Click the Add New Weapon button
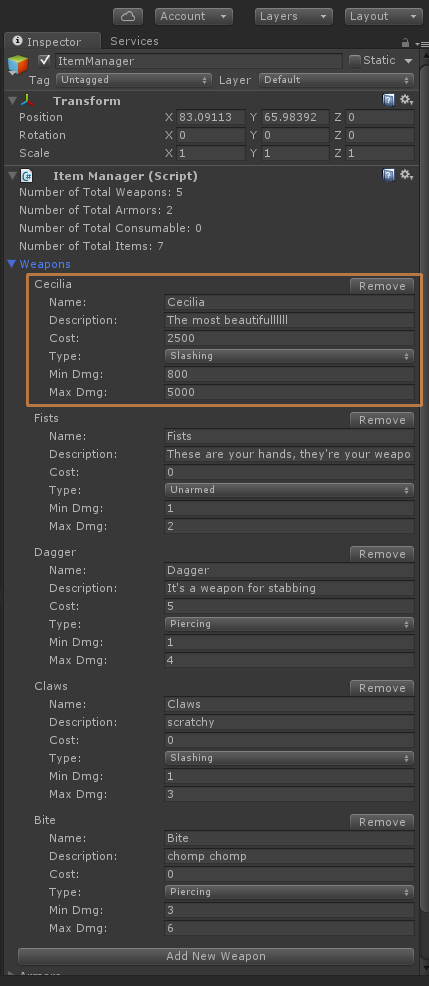Image resolution: width=429 pixels, height=986 pixels. [216, 956]
